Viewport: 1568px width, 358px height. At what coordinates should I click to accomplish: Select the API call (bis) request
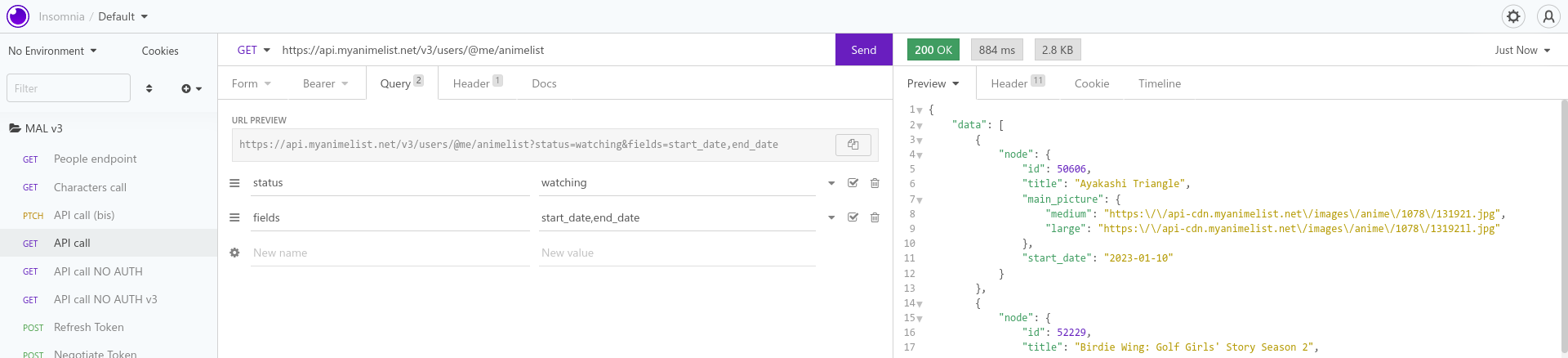click(x=109, y=215)
